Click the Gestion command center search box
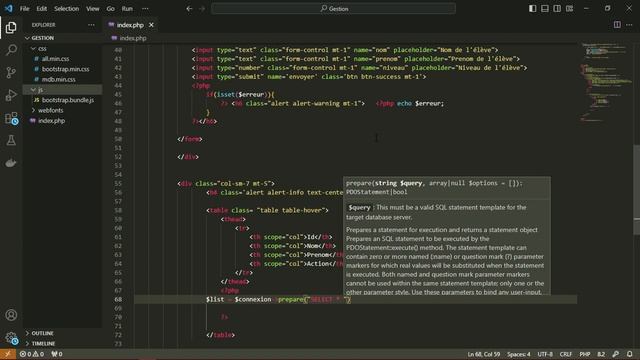 (333, 8)
